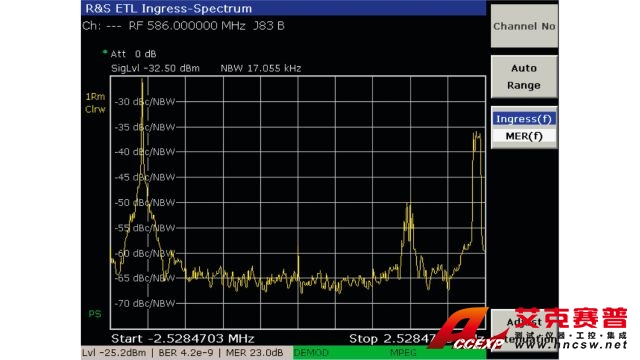Image resolution: width=640 pixels, height=360 pixels.
Task: Activate the Auto Range softkey
Action: coord(524,77)
